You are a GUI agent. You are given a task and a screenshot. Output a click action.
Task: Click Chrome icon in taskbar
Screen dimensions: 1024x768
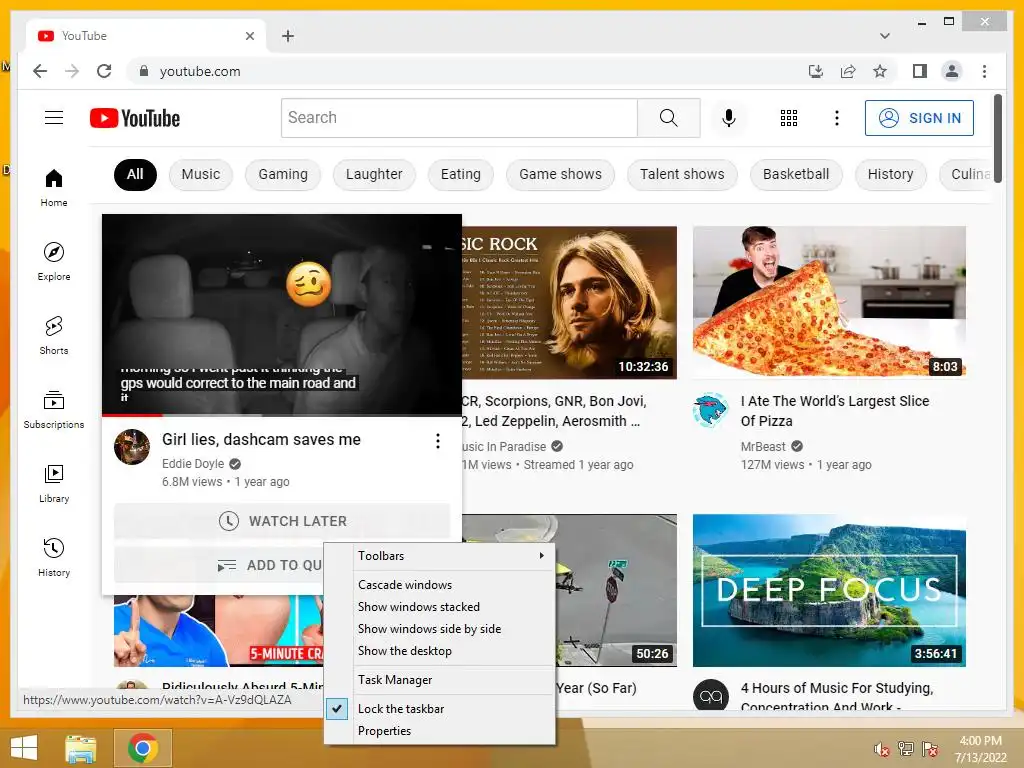coord(143,748)
